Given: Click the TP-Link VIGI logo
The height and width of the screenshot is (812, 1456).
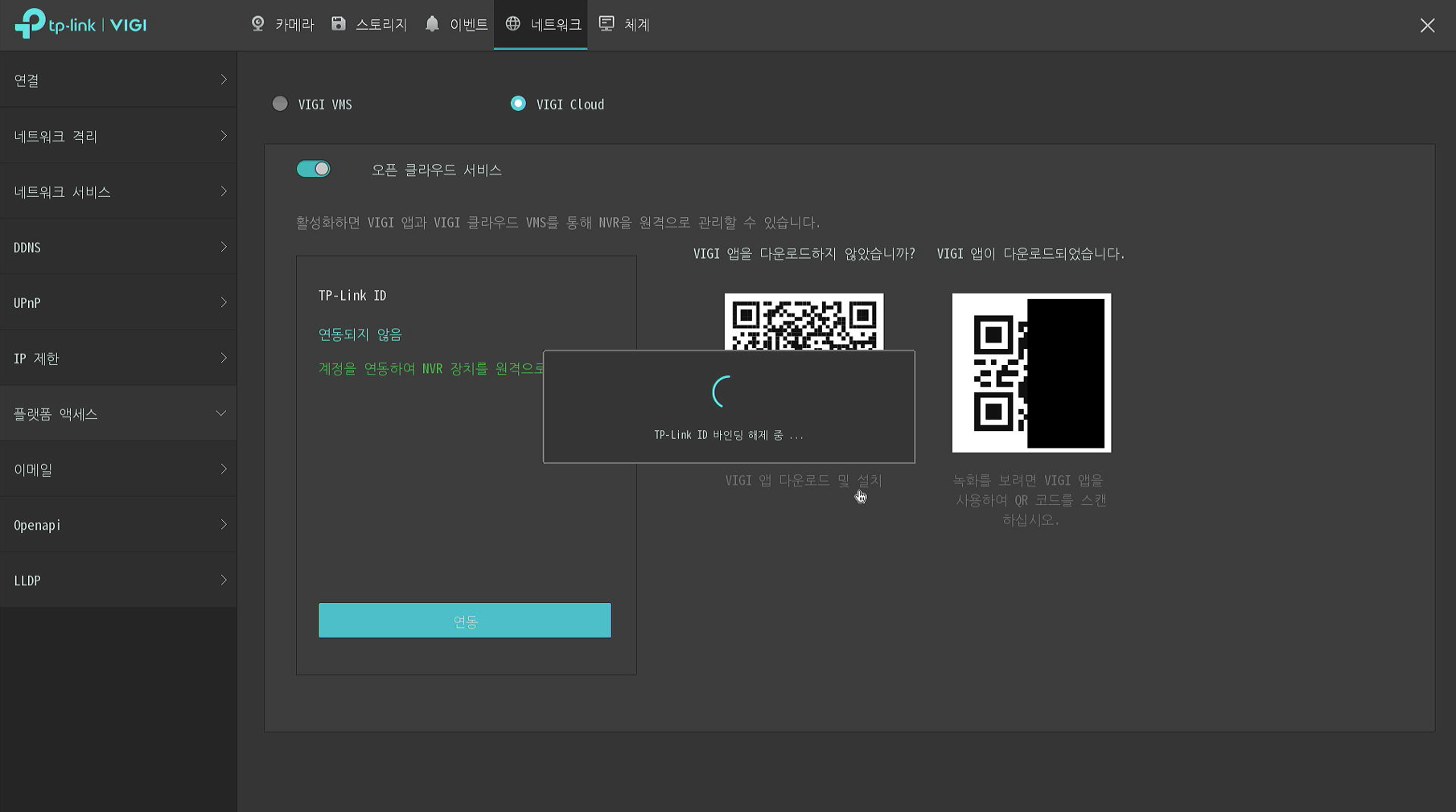Looking at the screenshot, I should click(80, 24).
